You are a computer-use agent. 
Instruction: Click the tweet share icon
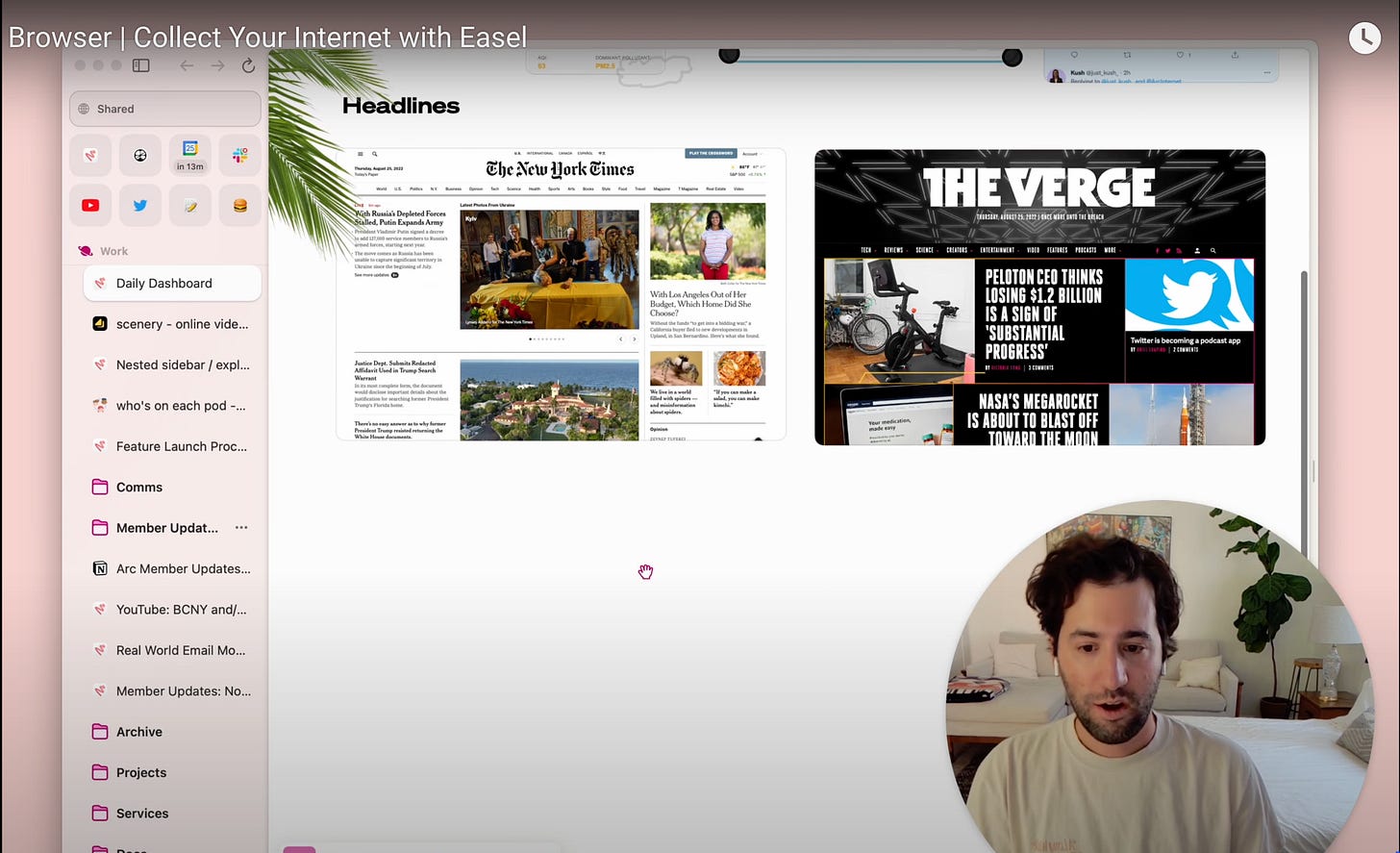(x=1235, y=55)
